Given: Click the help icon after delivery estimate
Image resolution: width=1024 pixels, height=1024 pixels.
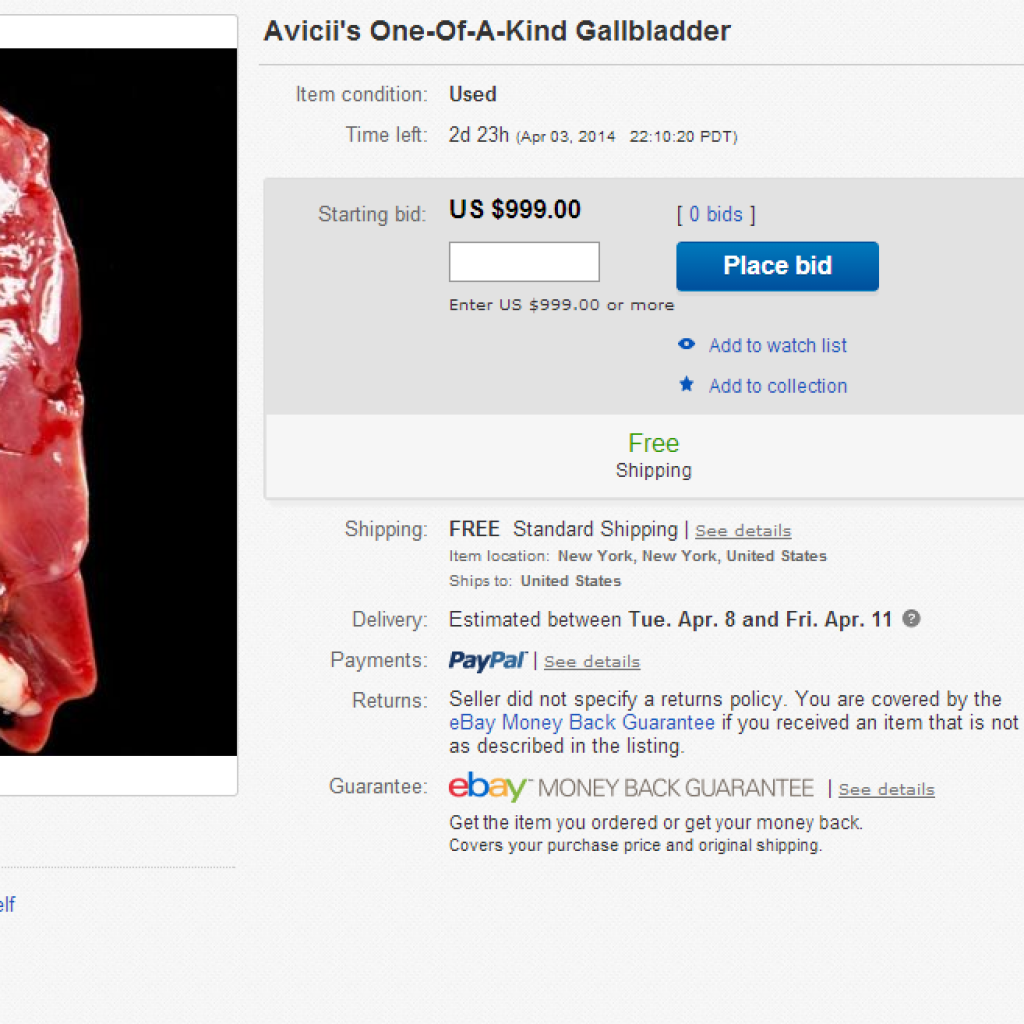Looking at the screenshot, I should 911,619.
